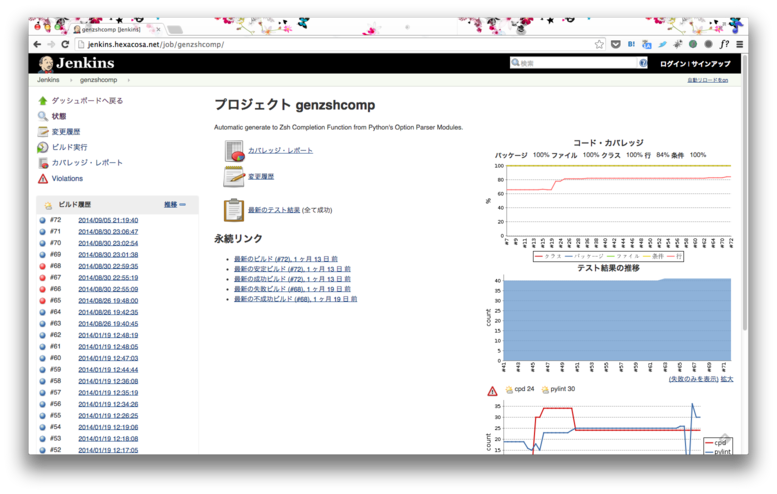This screenshot has width=777, height=494.
Task: Click the notepad change history sidebar icon
Action: tap(43, 132)
